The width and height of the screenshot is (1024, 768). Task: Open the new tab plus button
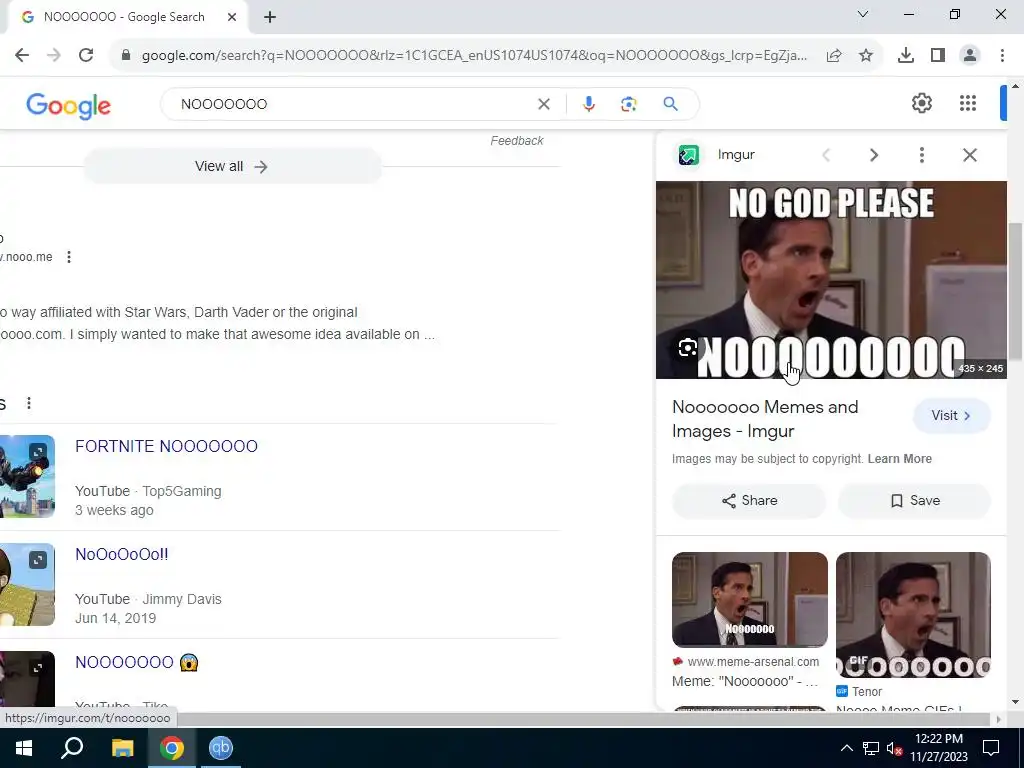click(270, 17)
